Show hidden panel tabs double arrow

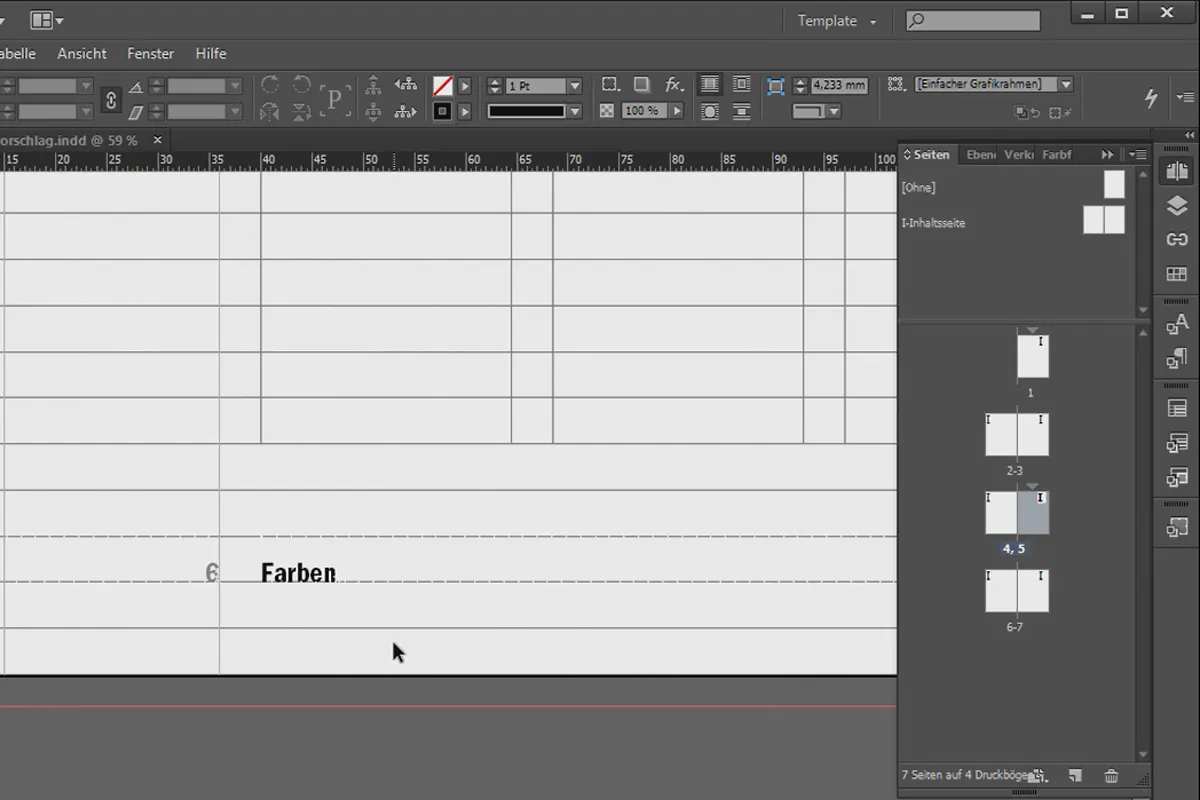pos(1107,155)
